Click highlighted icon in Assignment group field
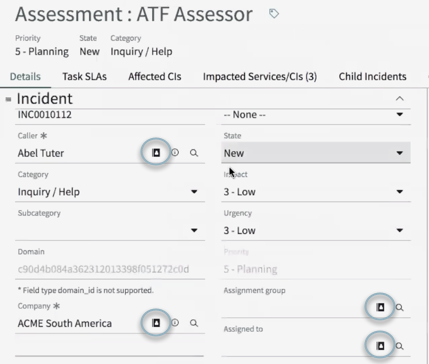 (380, 307)
